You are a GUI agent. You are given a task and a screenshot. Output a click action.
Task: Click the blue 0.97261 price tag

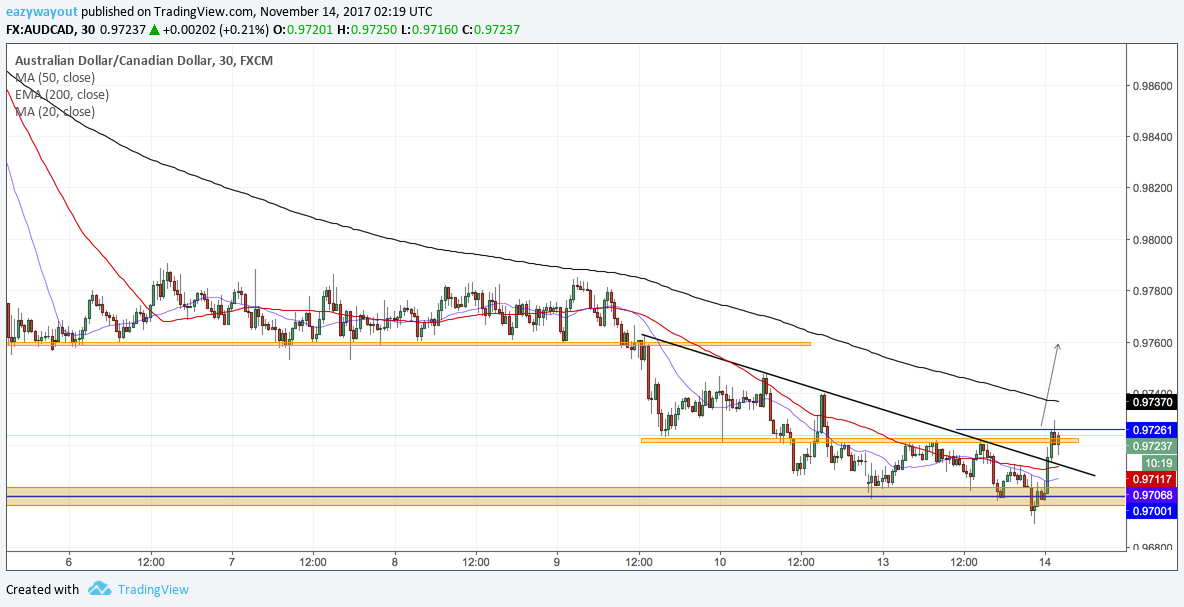pos(1152,430)
